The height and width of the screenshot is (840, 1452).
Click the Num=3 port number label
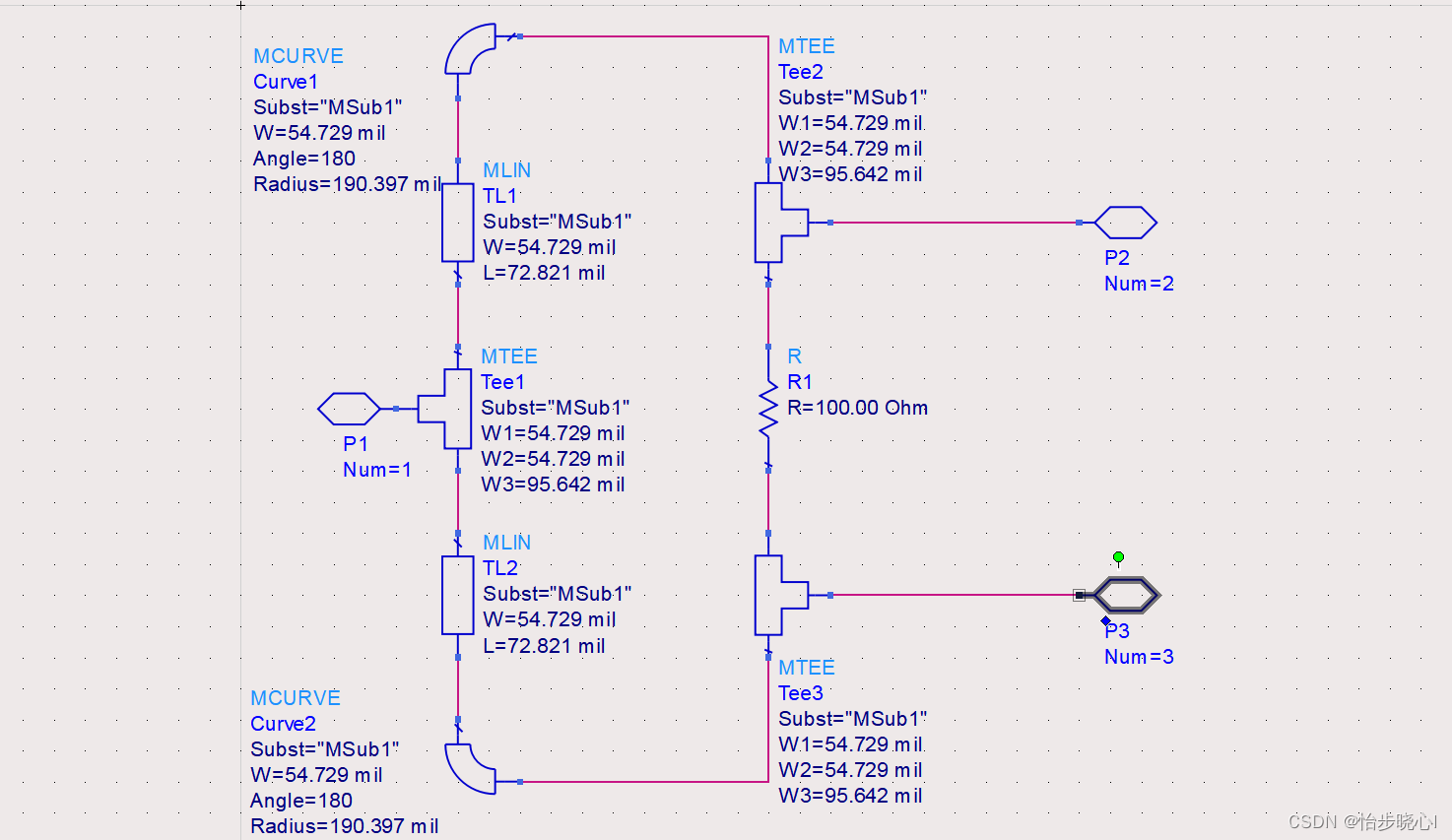1139,657
